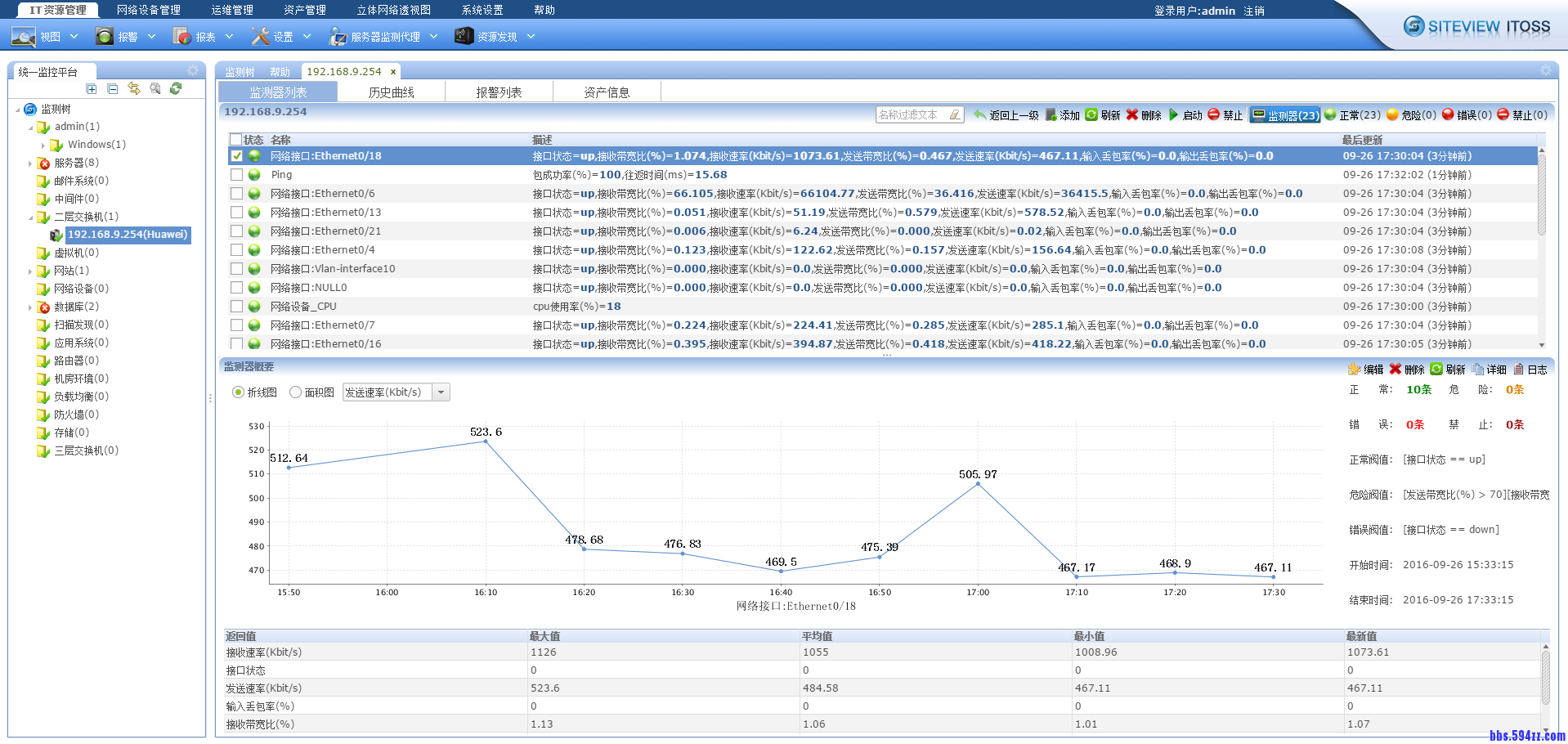Uncheck the Ethernet0/18 monitor row checkbox
The height and width of the screenshot is (744, 1568).
pyautogui.click(x=235, y=155)
